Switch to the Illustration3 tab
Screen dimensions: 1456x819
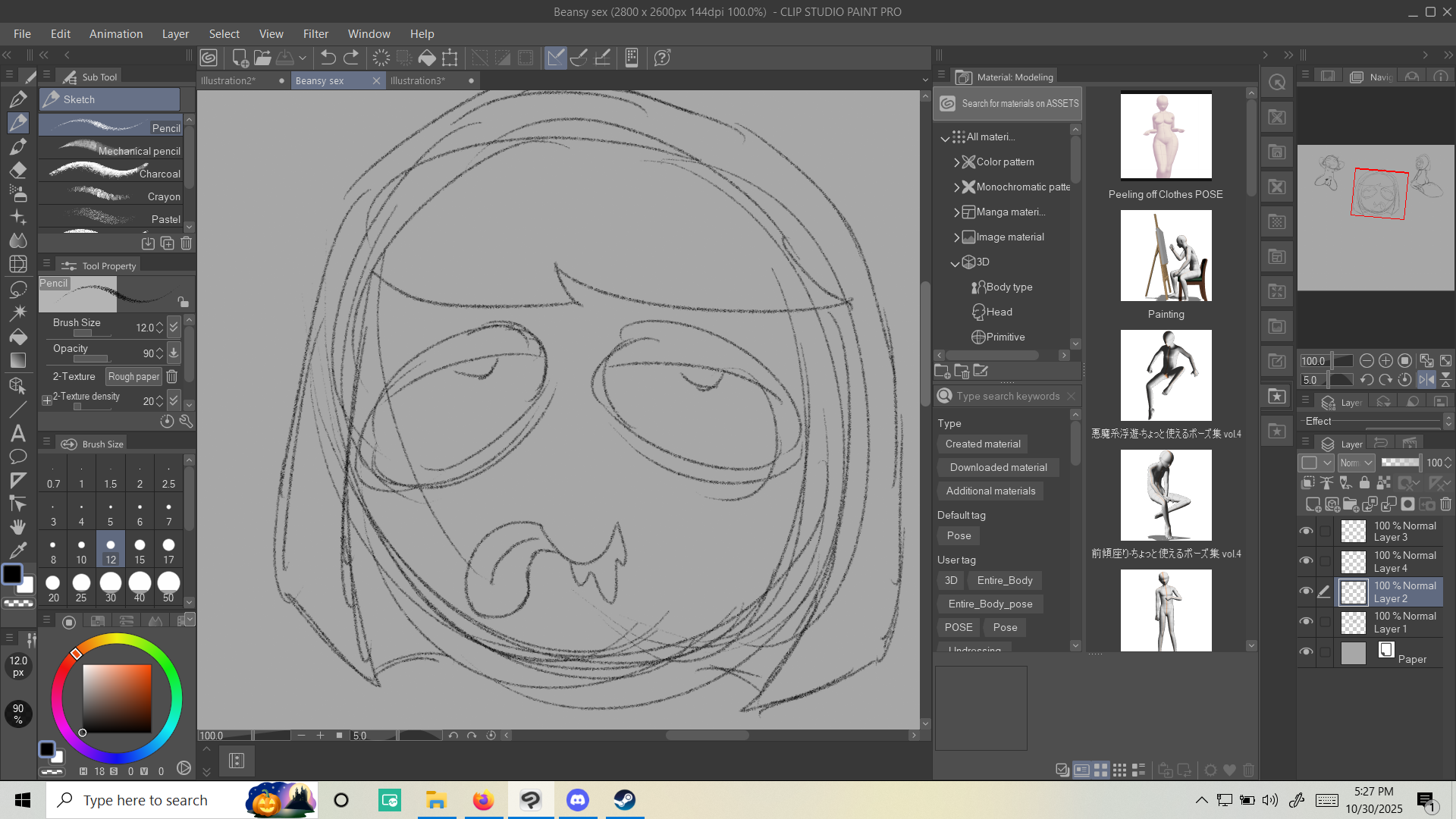coord(418,80)
